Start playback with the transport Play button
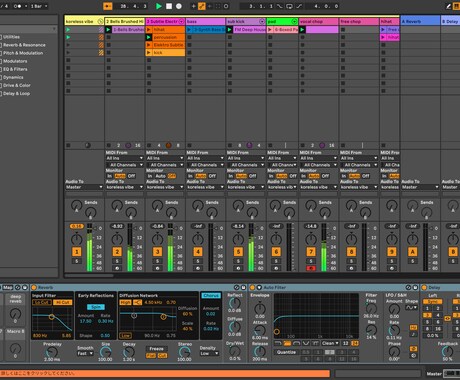 tap(159, 6)
